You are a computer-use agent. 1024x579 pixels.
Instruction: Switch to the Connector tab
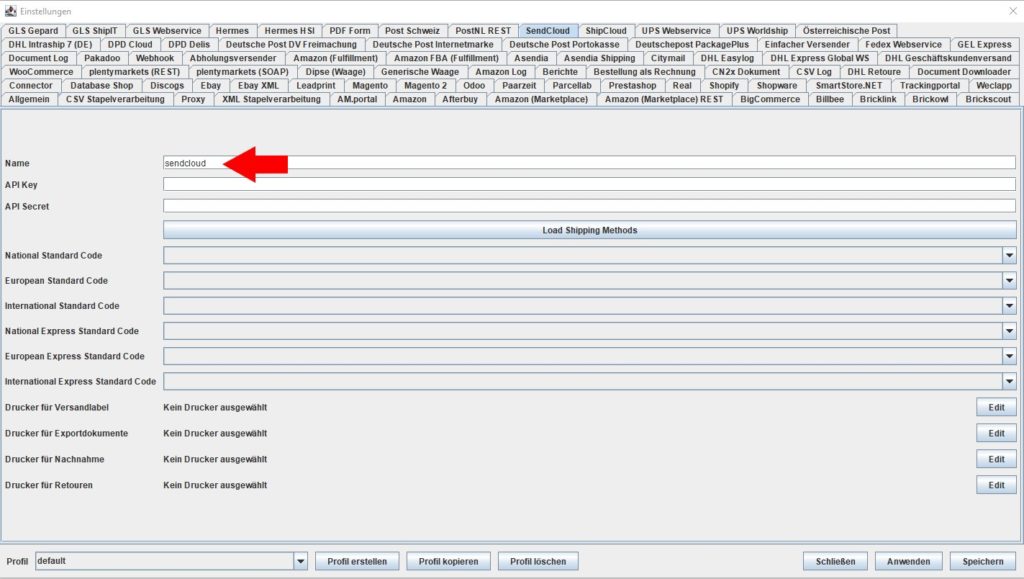point(31,86)
